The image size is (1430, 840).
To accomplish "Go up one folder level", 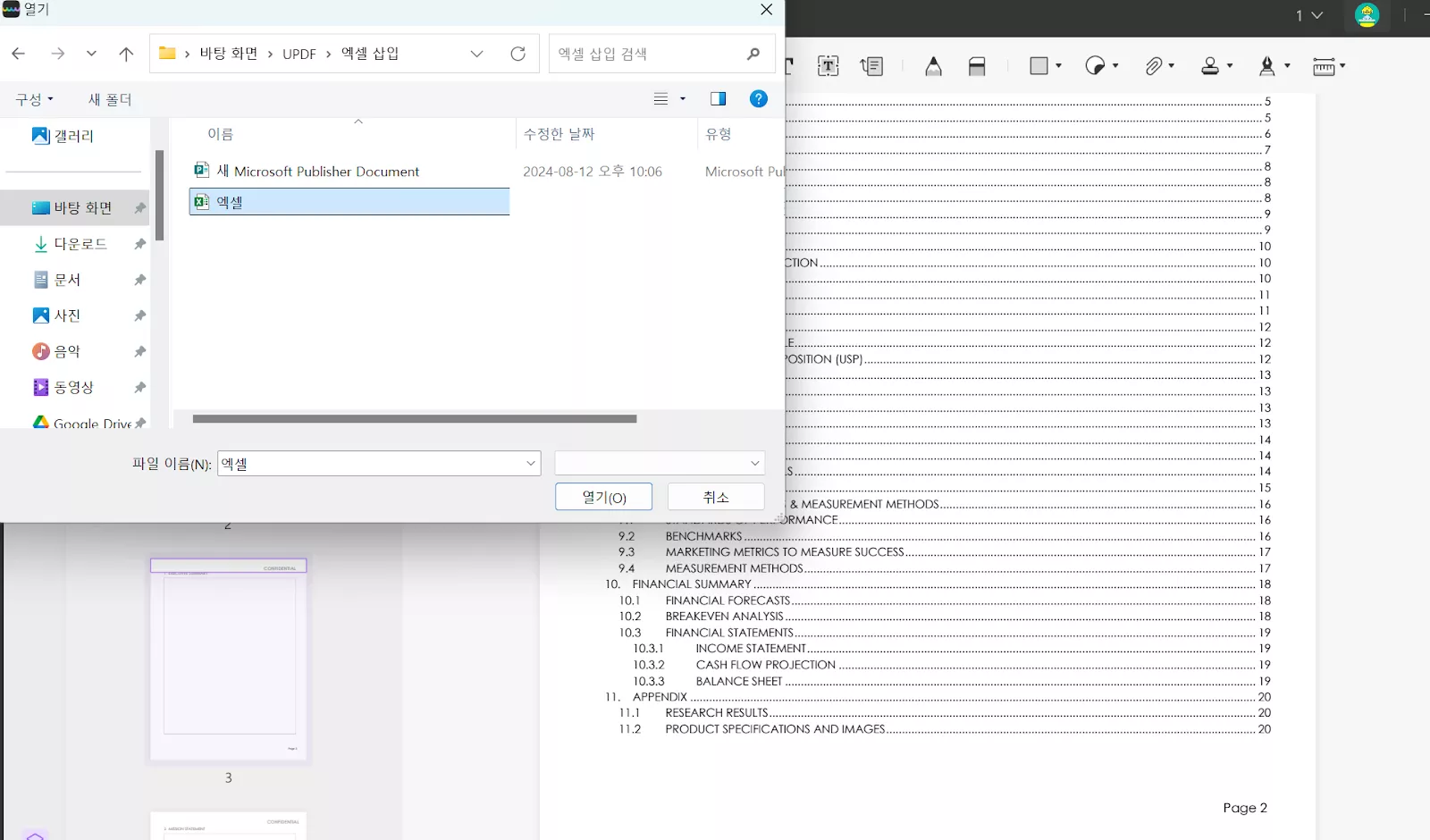I will (126, 54).
